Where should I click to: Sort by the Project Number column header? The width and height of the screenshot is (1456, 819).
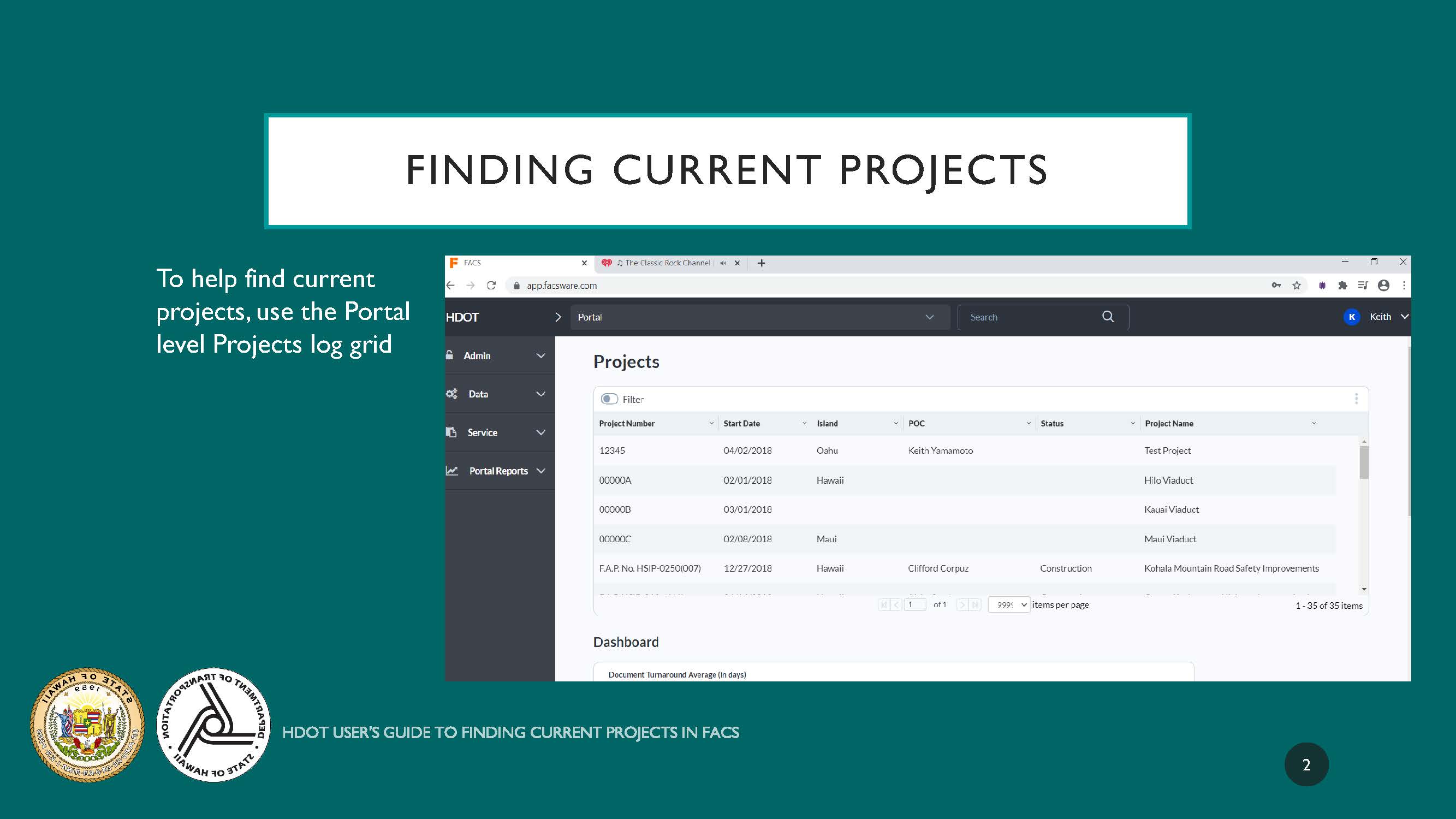coord(627,423)
